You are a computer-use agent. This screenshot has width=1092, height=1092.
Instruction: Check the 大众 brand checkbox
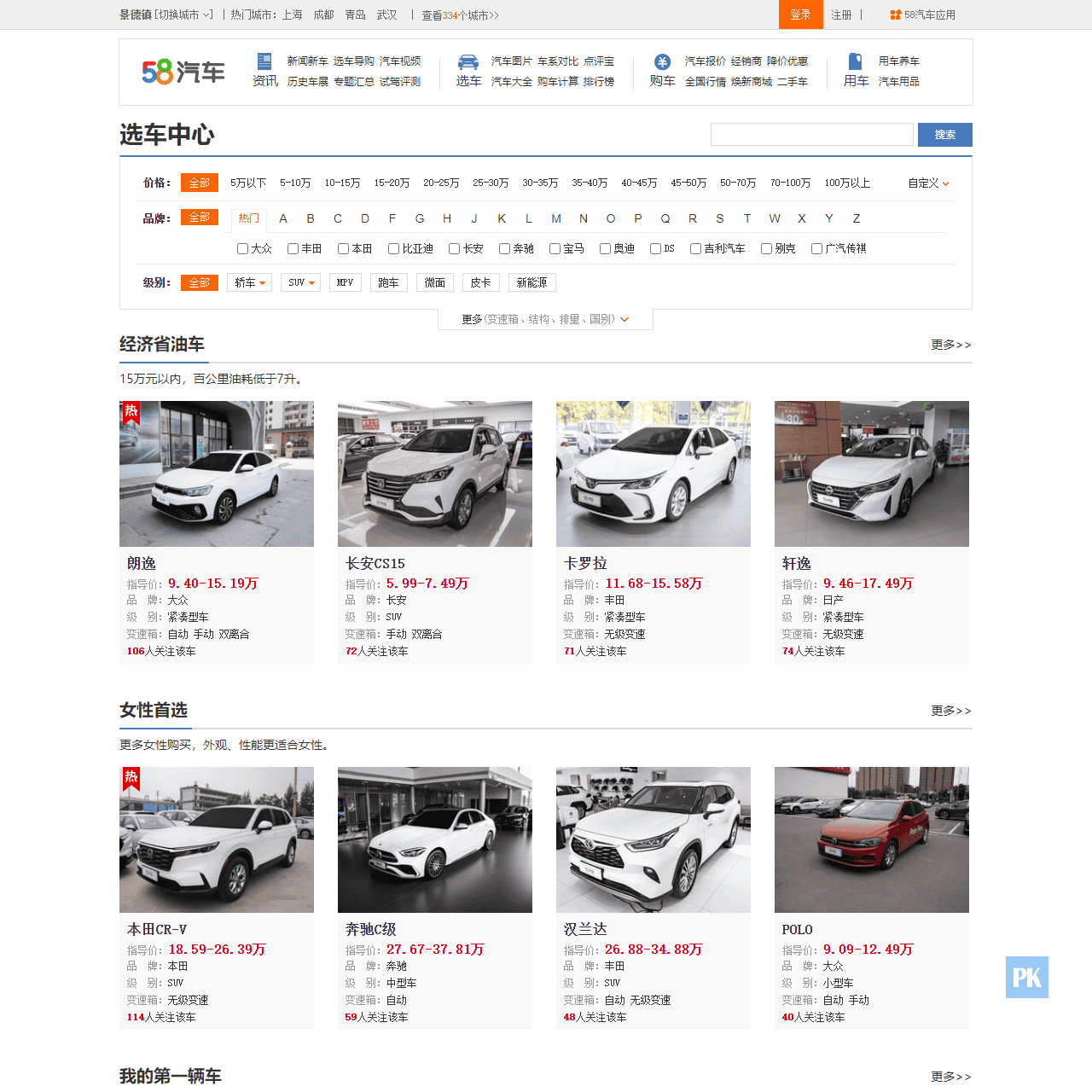[x=242, y=248]
